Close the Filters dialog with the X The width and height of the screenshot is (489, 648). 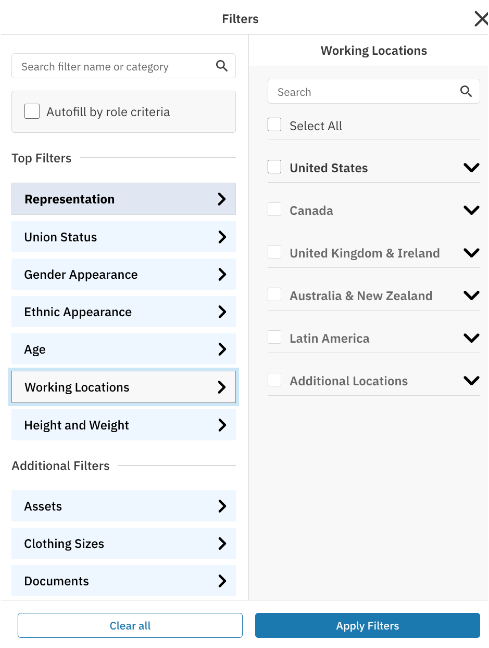(x=481, y=19)
